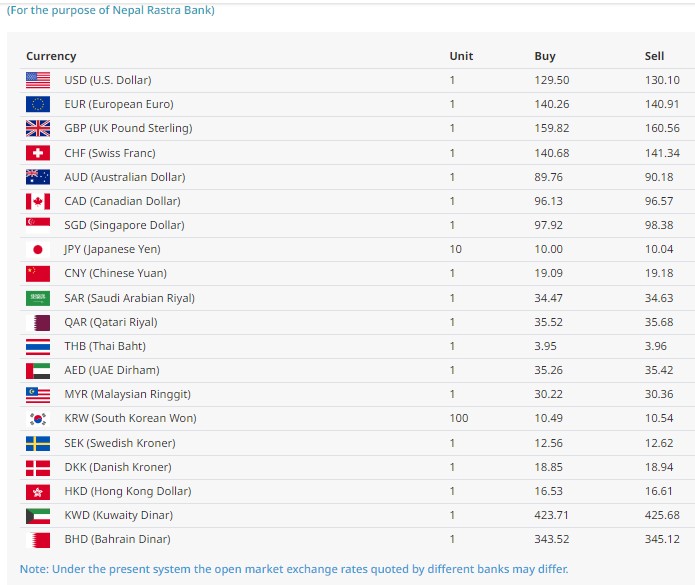Click the Buy column header

pyautogui.click(x=545, y=56)
